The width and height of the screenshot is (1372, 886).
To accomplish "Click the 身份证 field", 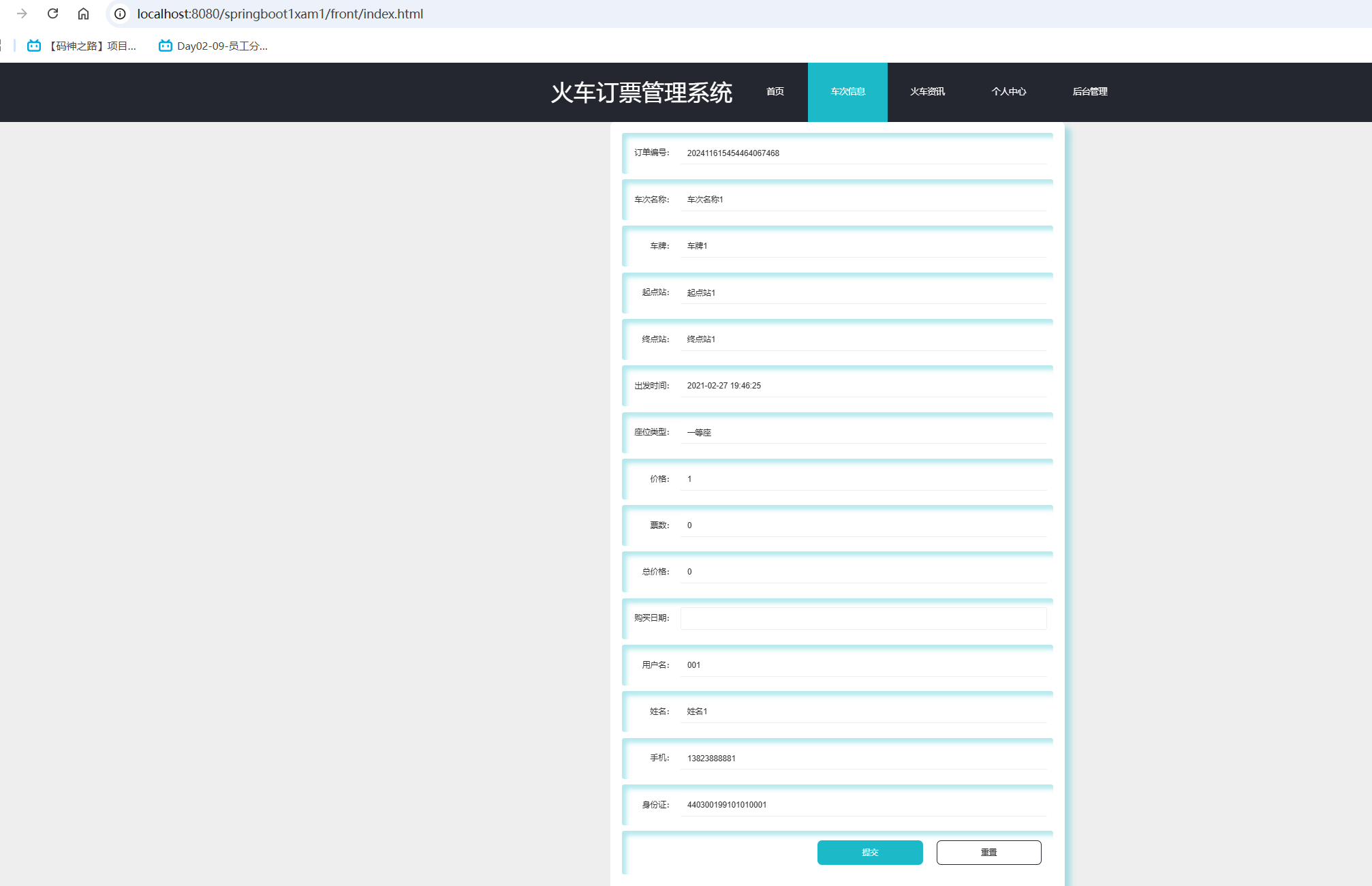I will [x=863, y=805].
